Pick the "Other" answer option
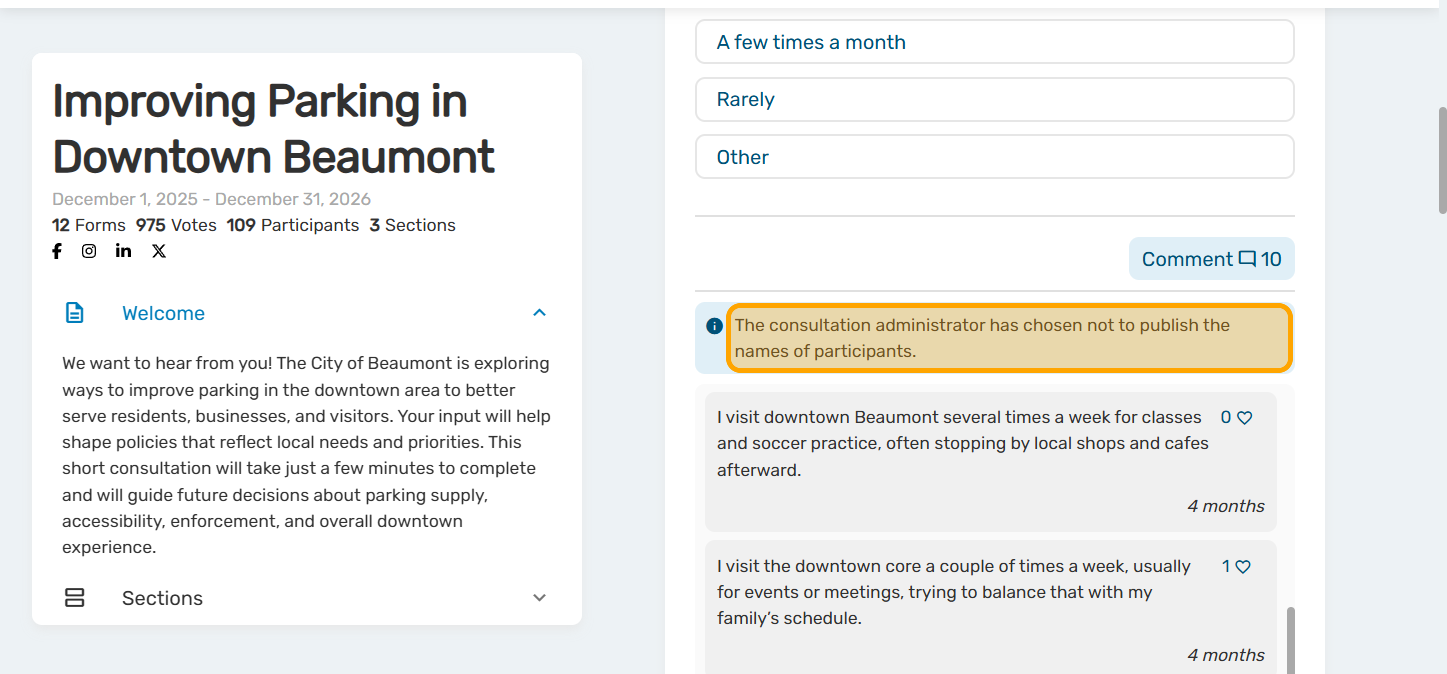This screenshot has width=1447, height=674. [994, 157]
